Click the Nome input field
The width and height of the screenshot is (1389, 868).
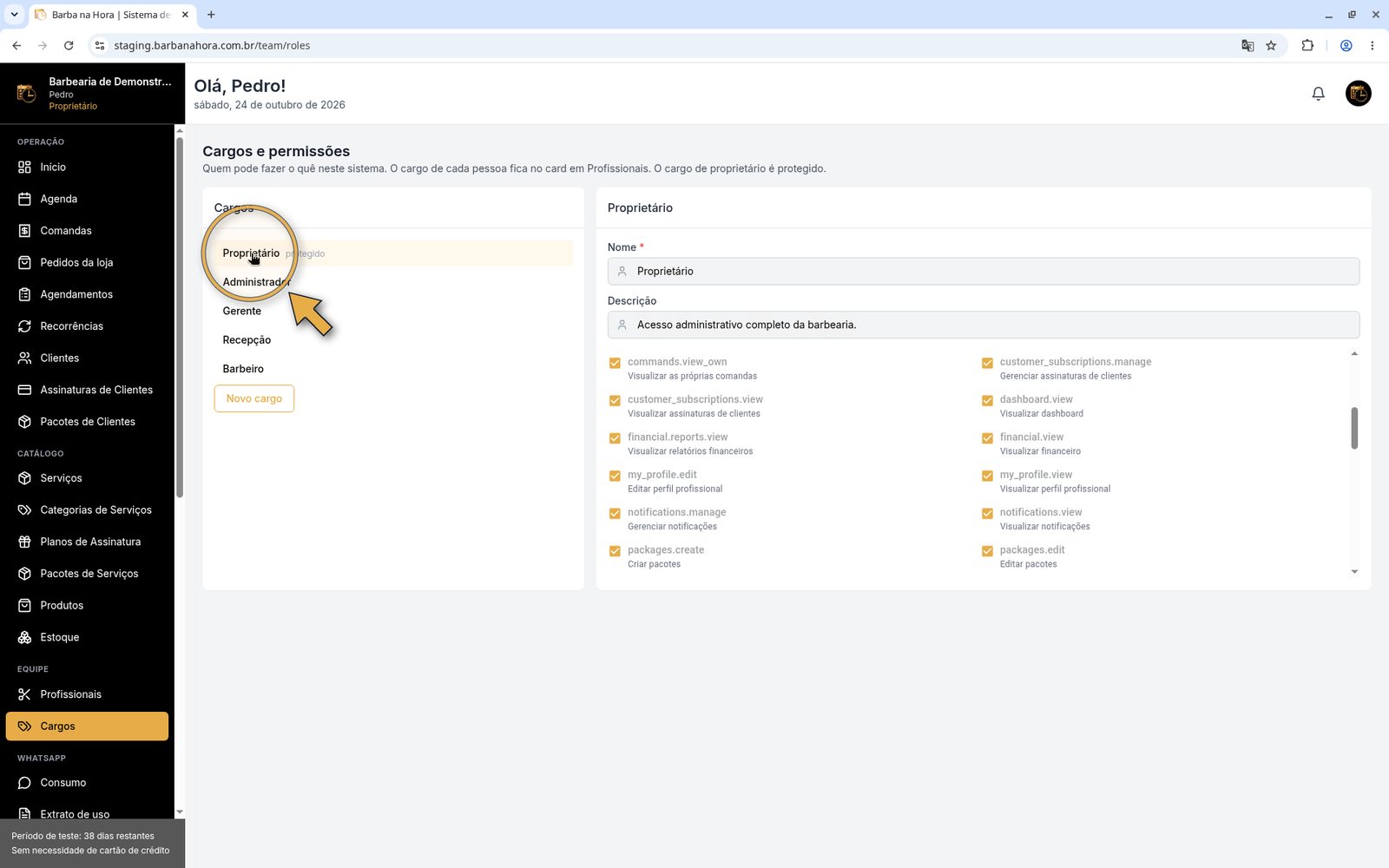click(984, 271)
